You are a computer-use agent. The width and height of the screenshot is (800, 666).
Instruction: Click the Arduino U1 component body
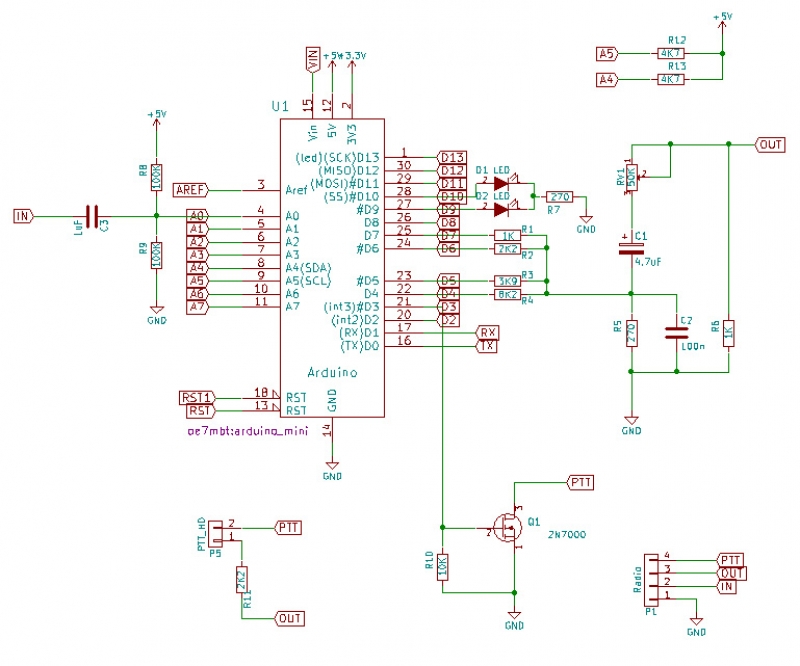pos(332,268)
